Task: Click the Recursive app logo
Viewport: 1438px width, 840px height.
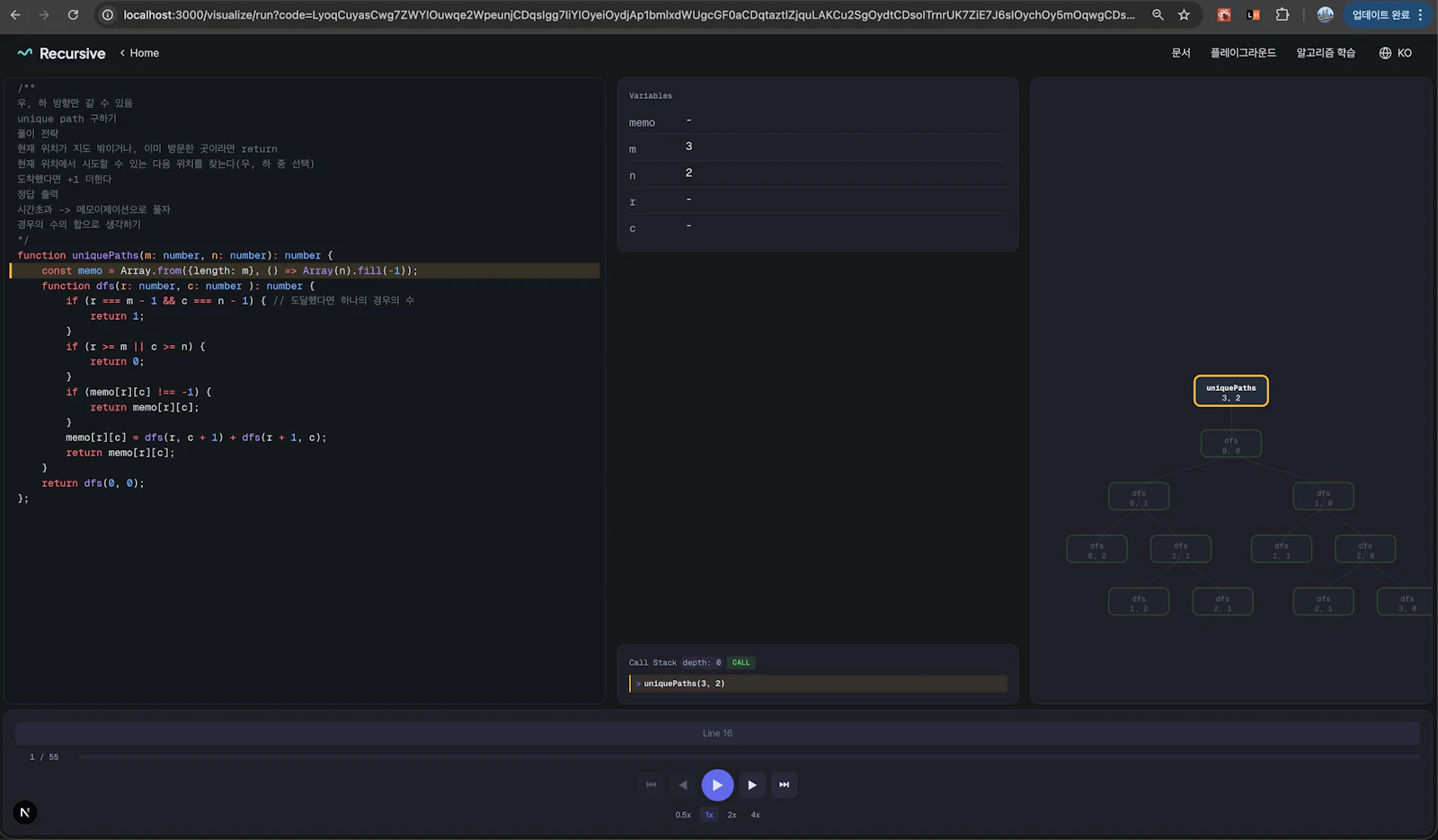Action: (x=59, y=53)
